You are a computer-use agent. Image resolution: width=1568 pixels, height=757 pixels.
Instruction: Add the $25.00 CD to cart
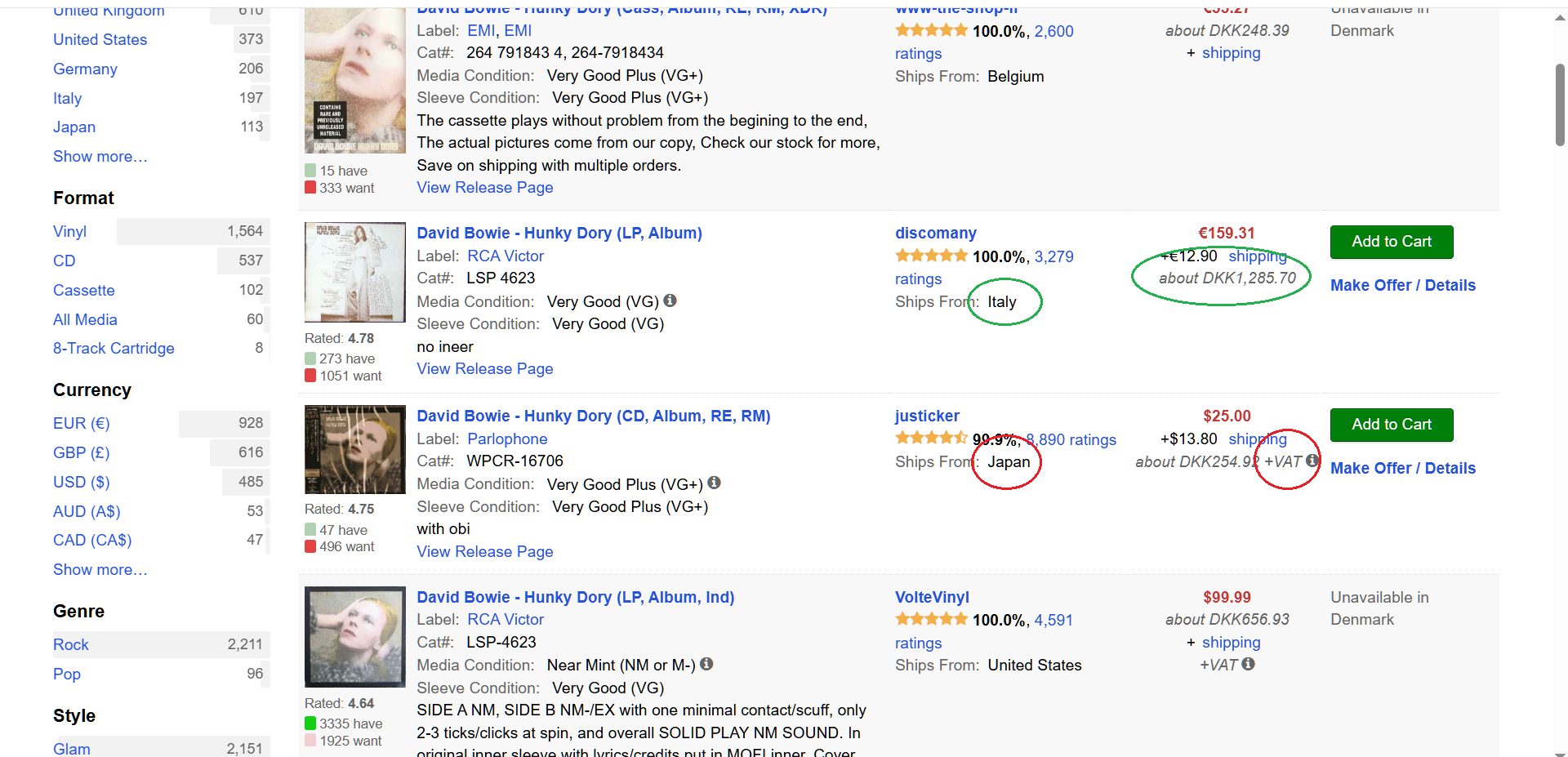tap(1392, 425)
